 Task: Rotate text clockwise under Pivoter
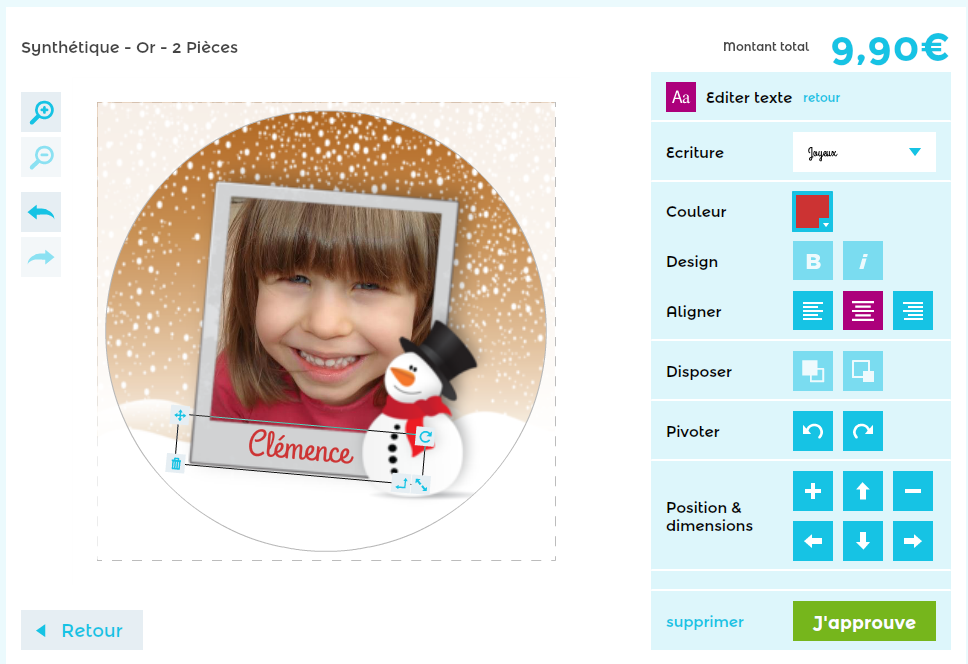[x=862, y=431]
